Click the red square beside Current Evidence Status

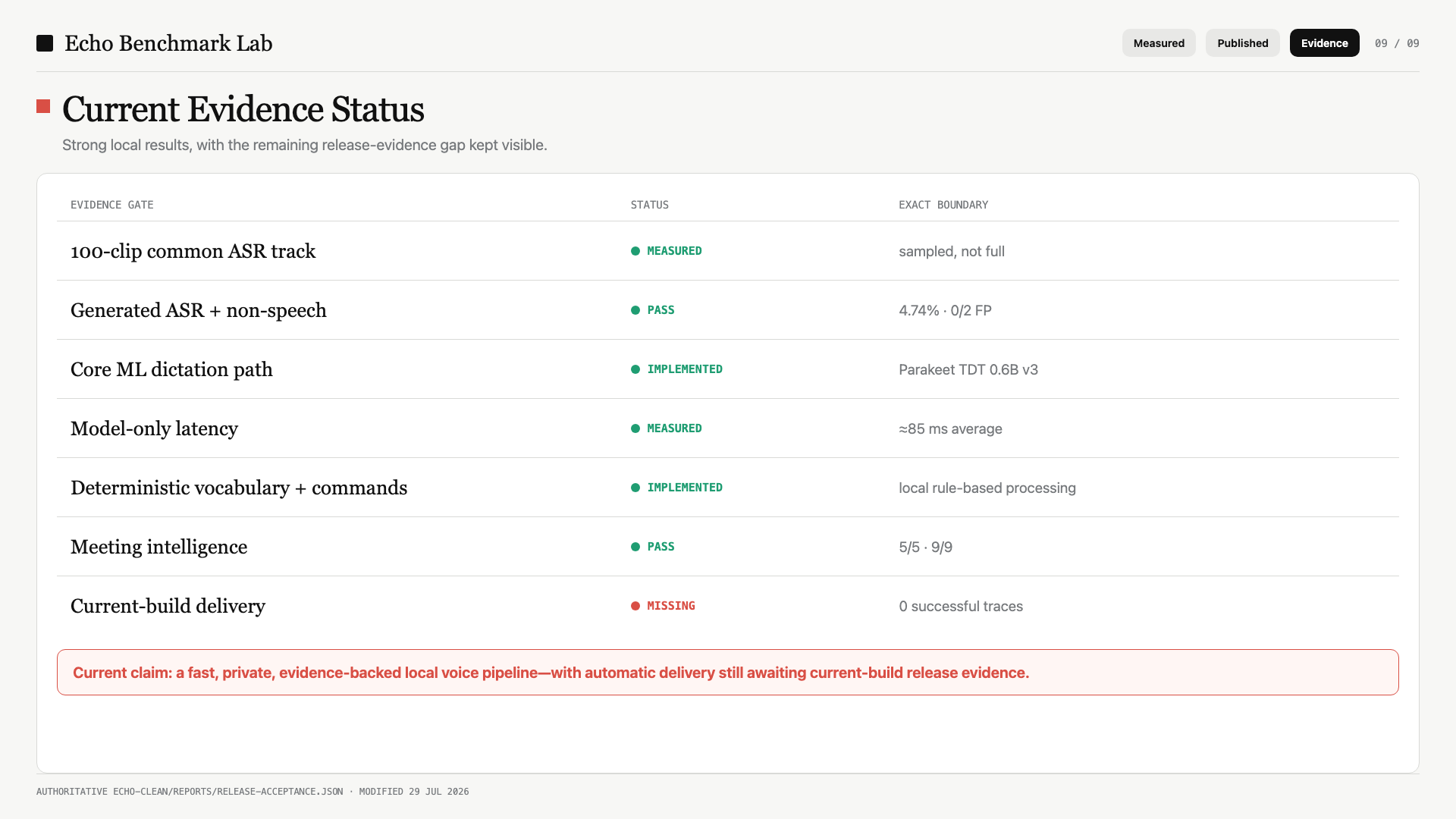[x=43, y=106]
